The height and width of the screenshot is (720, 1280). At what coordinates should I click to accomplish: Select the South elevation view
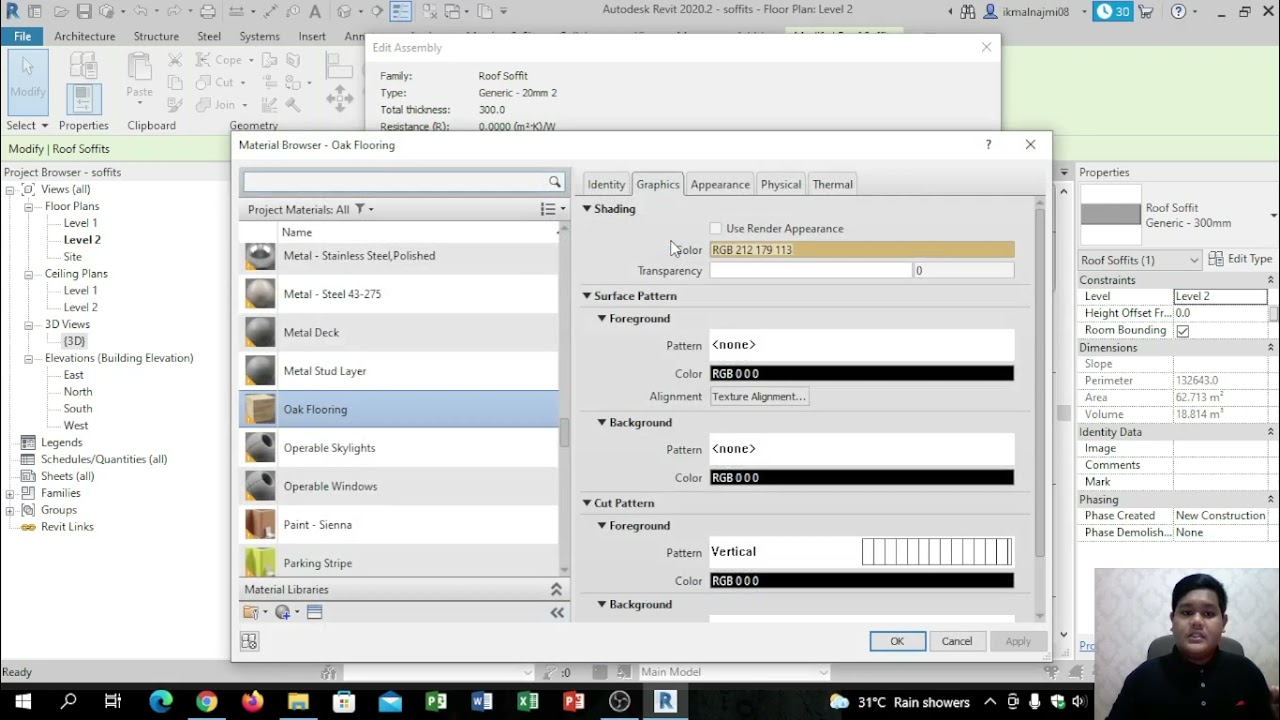(78, 409)
